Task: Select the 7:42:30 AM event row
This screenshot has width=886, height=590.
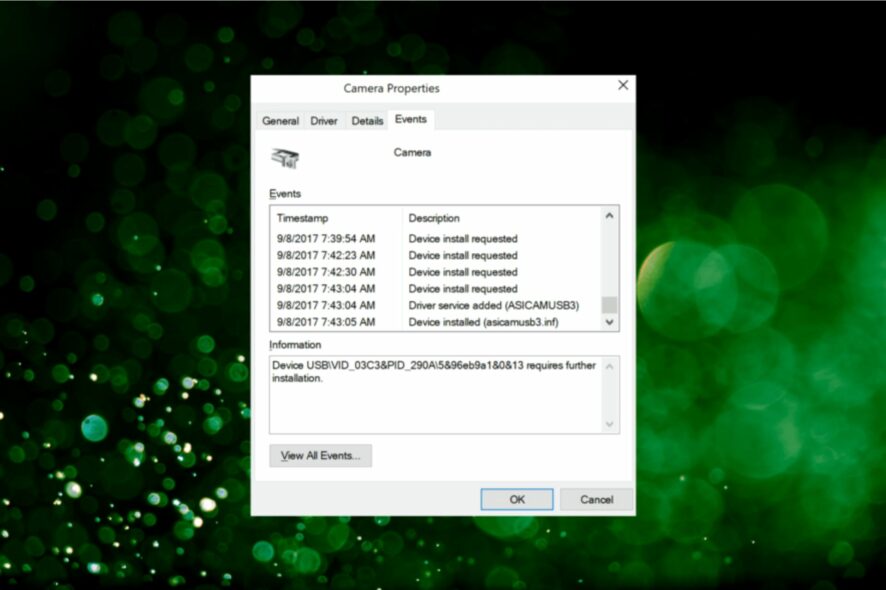Action: (437, 272)
